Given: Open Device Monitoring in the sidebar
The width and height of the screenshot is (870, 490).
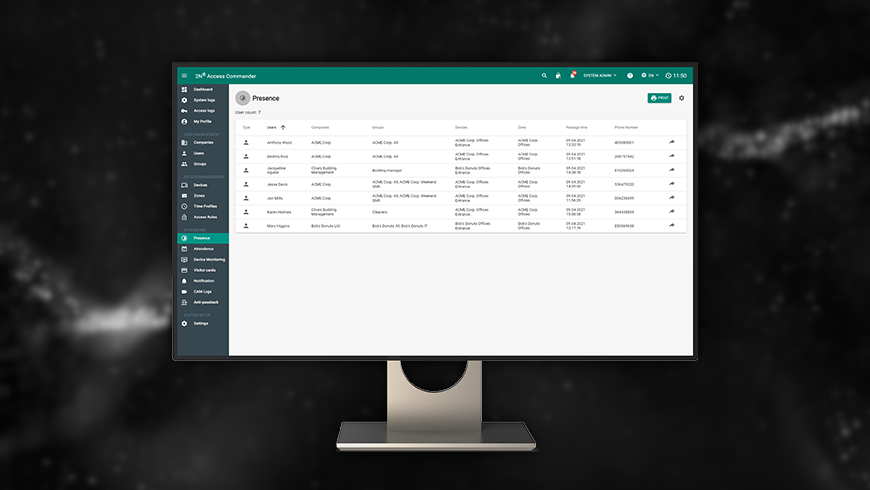Looking at the screenshot, I should [x=209, y=259].
